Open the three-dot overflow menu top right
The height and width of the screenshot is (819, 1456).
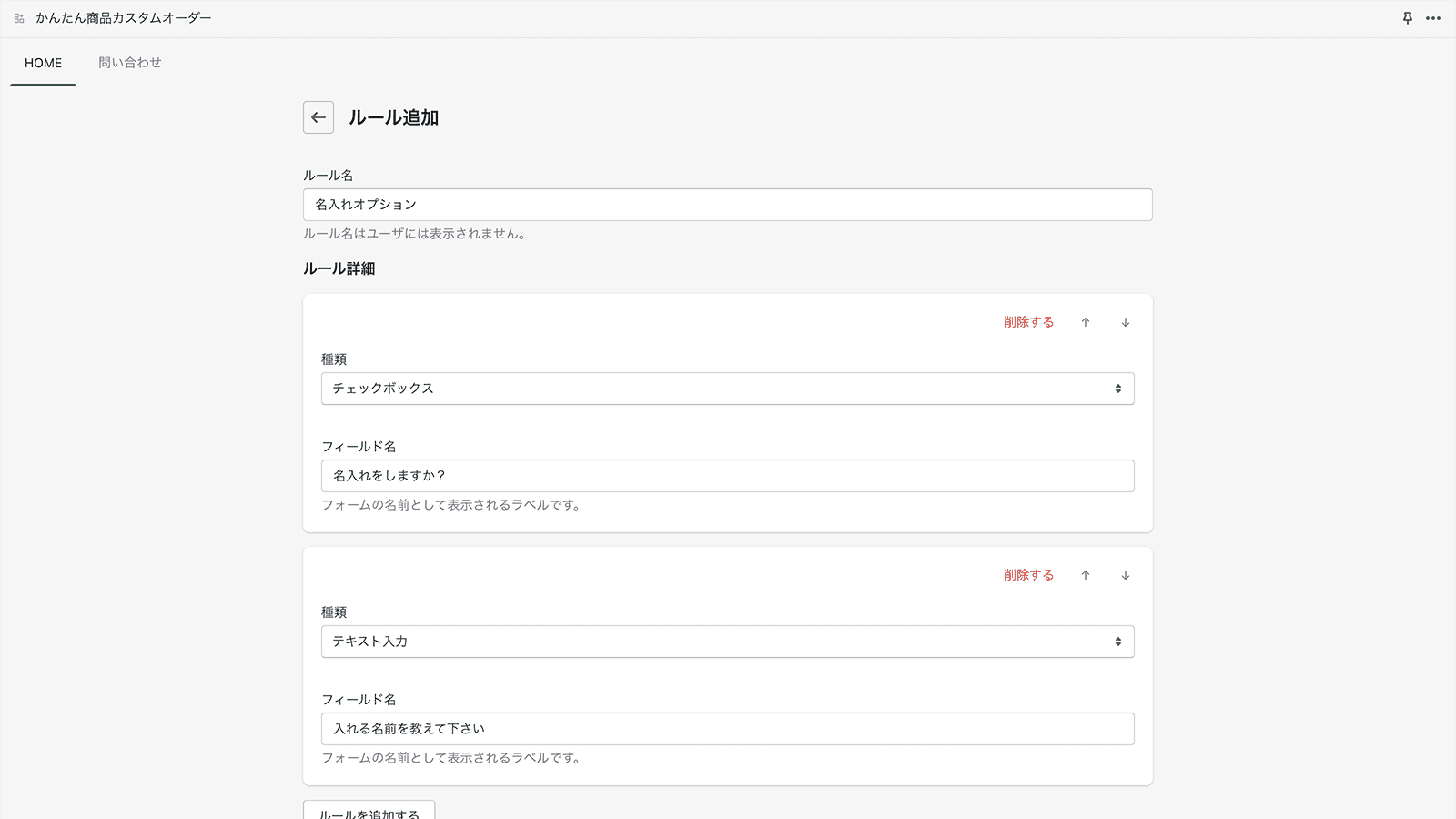(1433, 17)
